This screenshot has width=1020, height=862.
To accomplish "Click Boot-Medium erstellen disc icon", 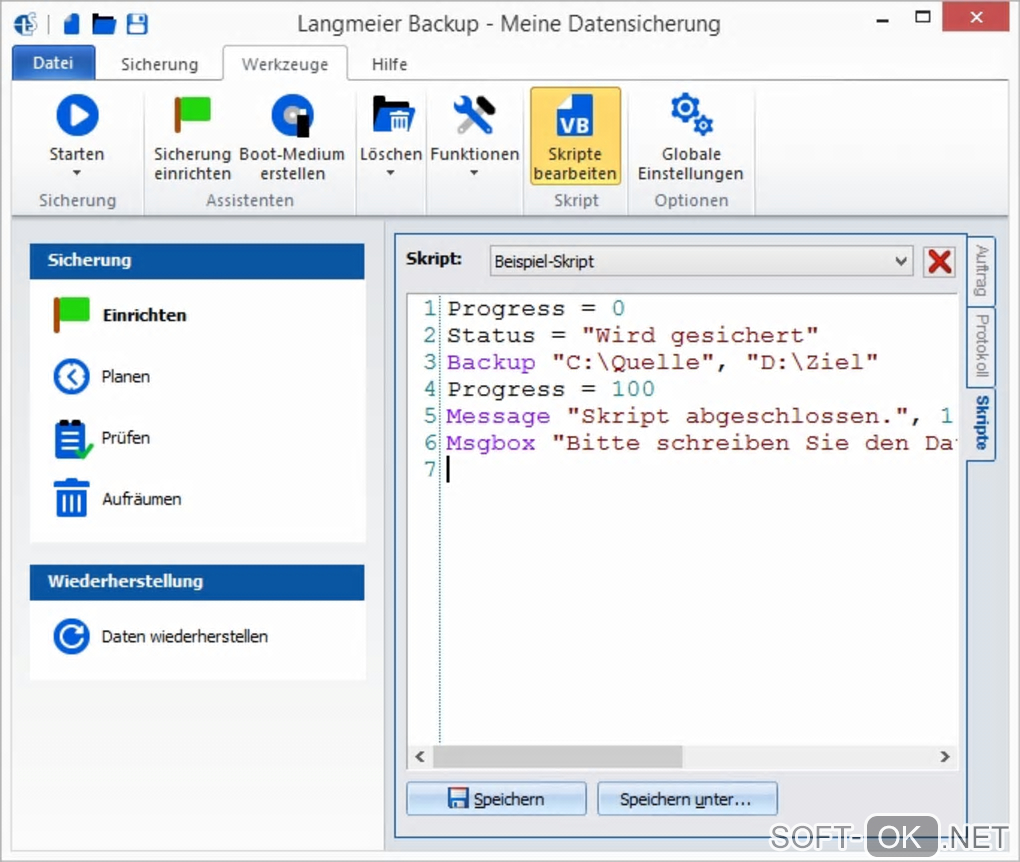I will 292,116.
